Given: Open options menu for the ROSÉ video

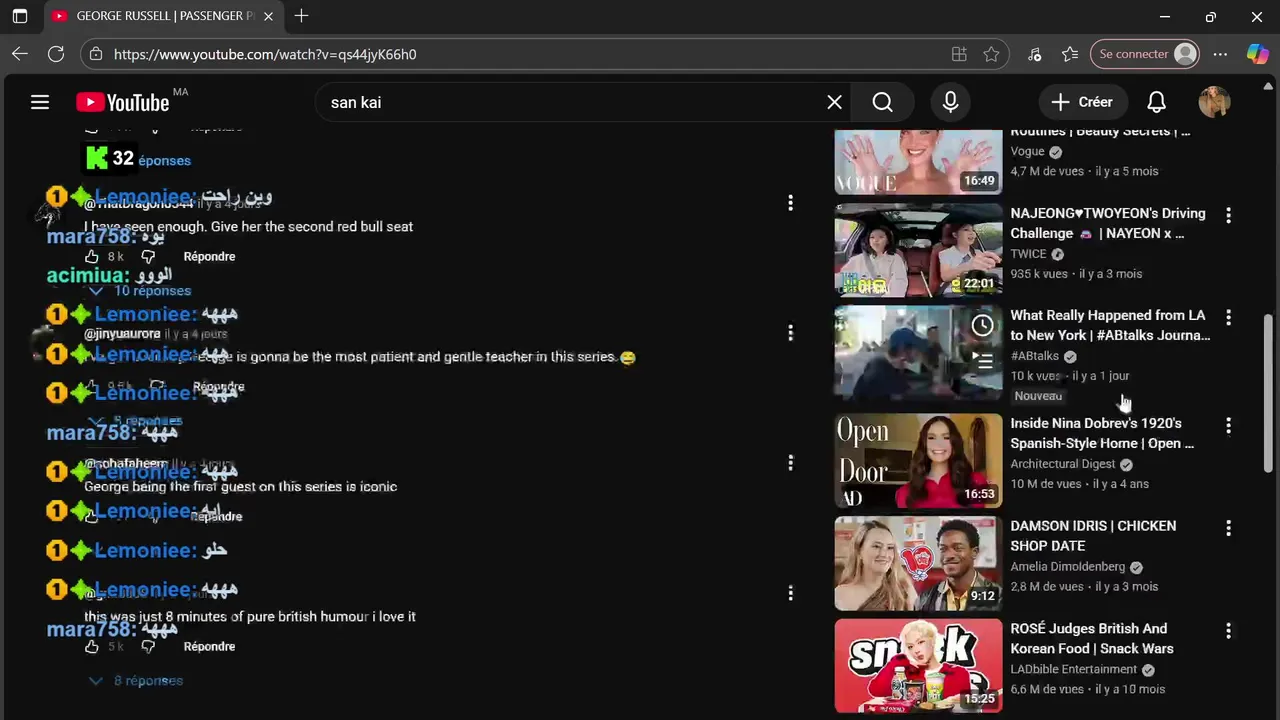Looking at the screenshot, I should 1228,630.
